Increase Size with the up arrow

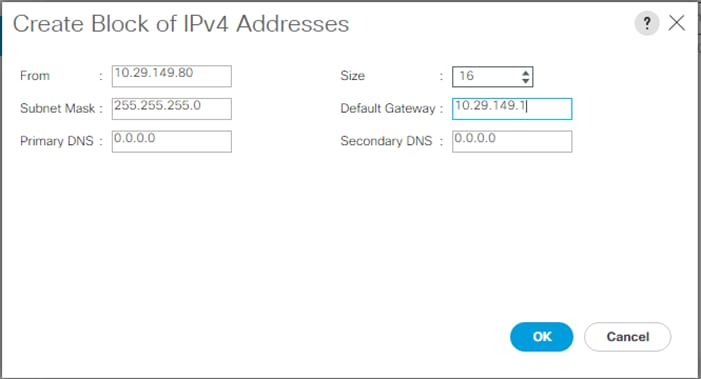[x=526, y=72]
